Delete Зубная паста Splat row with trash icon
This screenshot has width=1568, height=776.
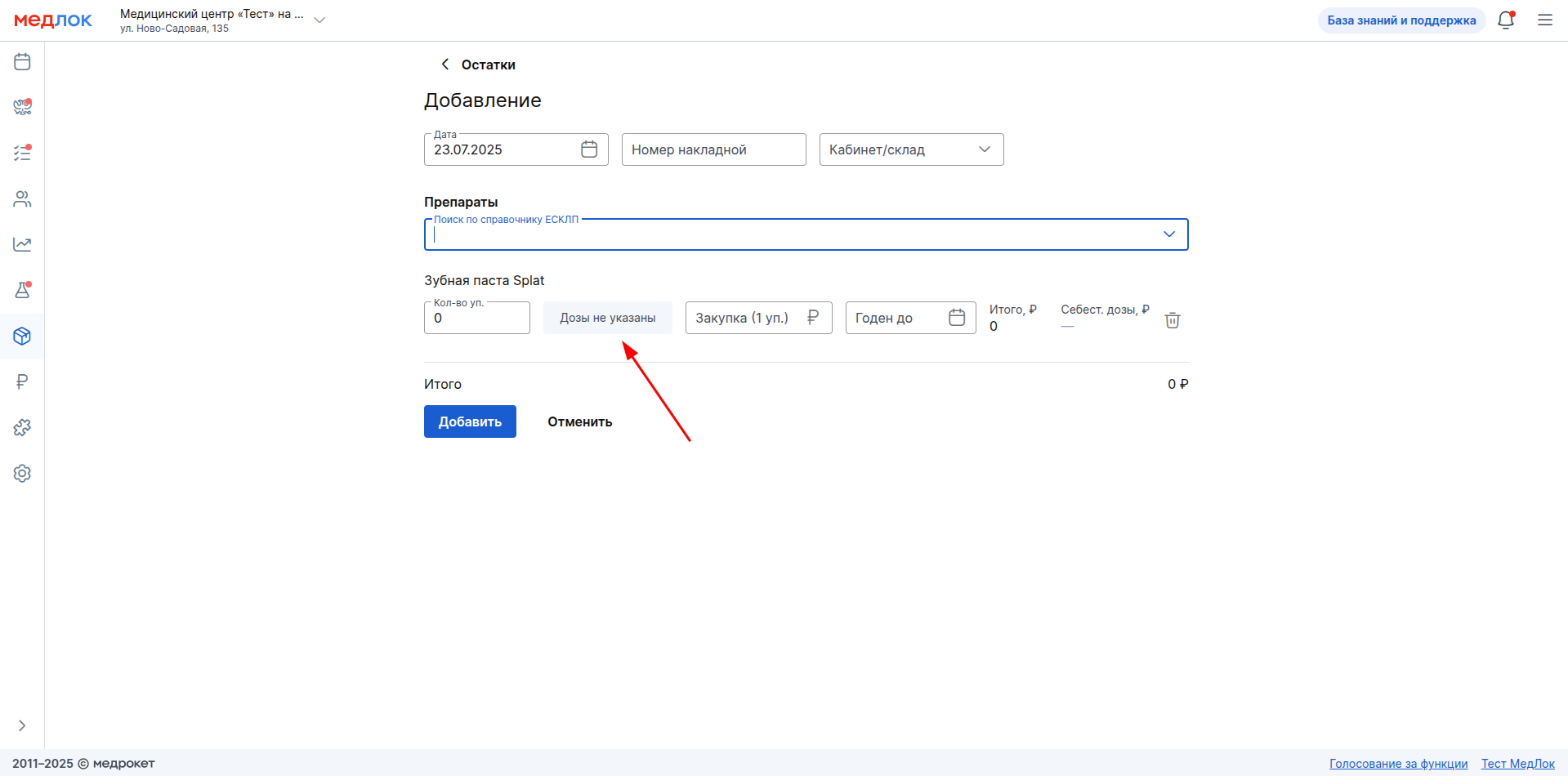(1173, 320)
